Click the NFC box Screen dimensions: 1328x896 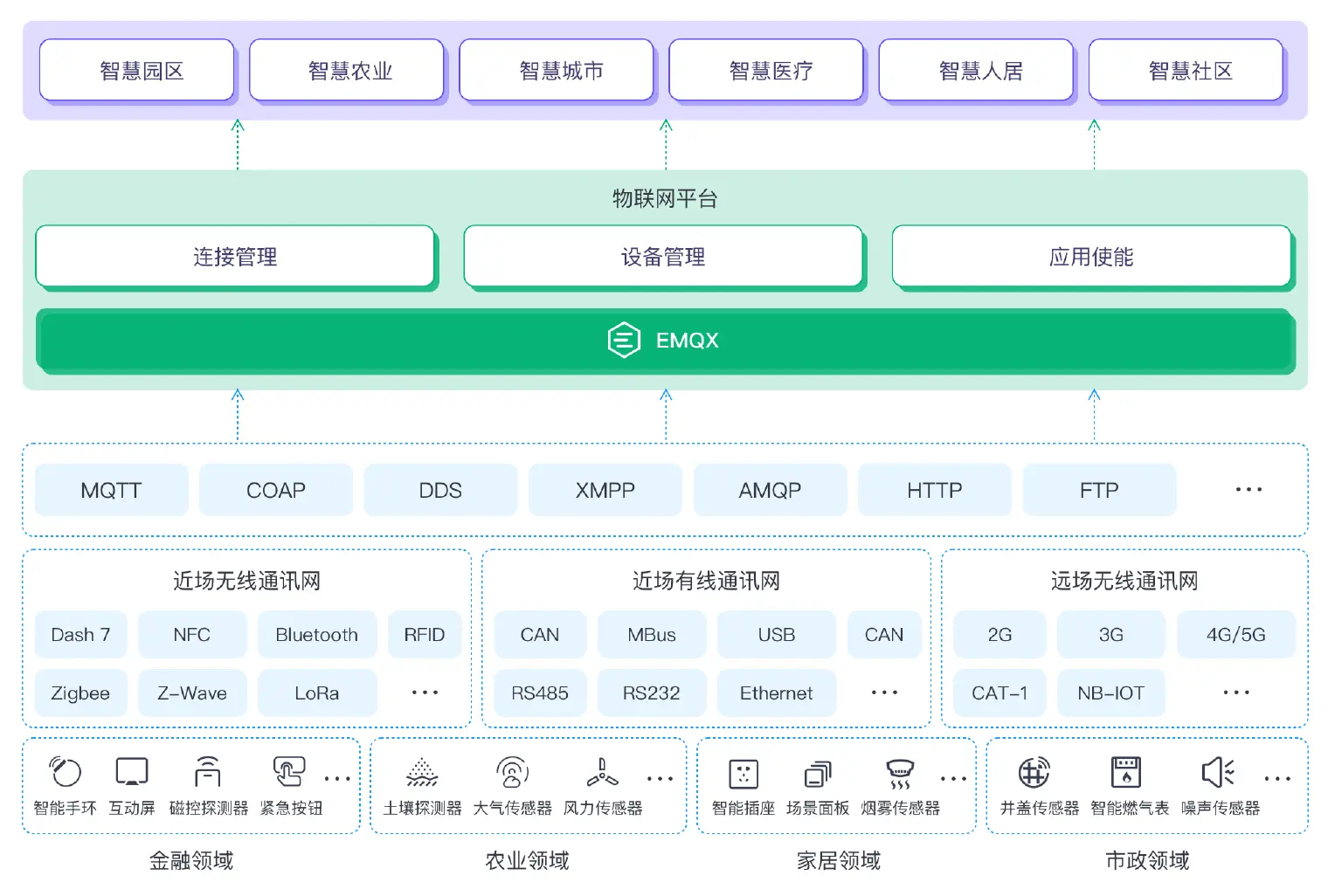pyautogui.click(x=192, y=635)
